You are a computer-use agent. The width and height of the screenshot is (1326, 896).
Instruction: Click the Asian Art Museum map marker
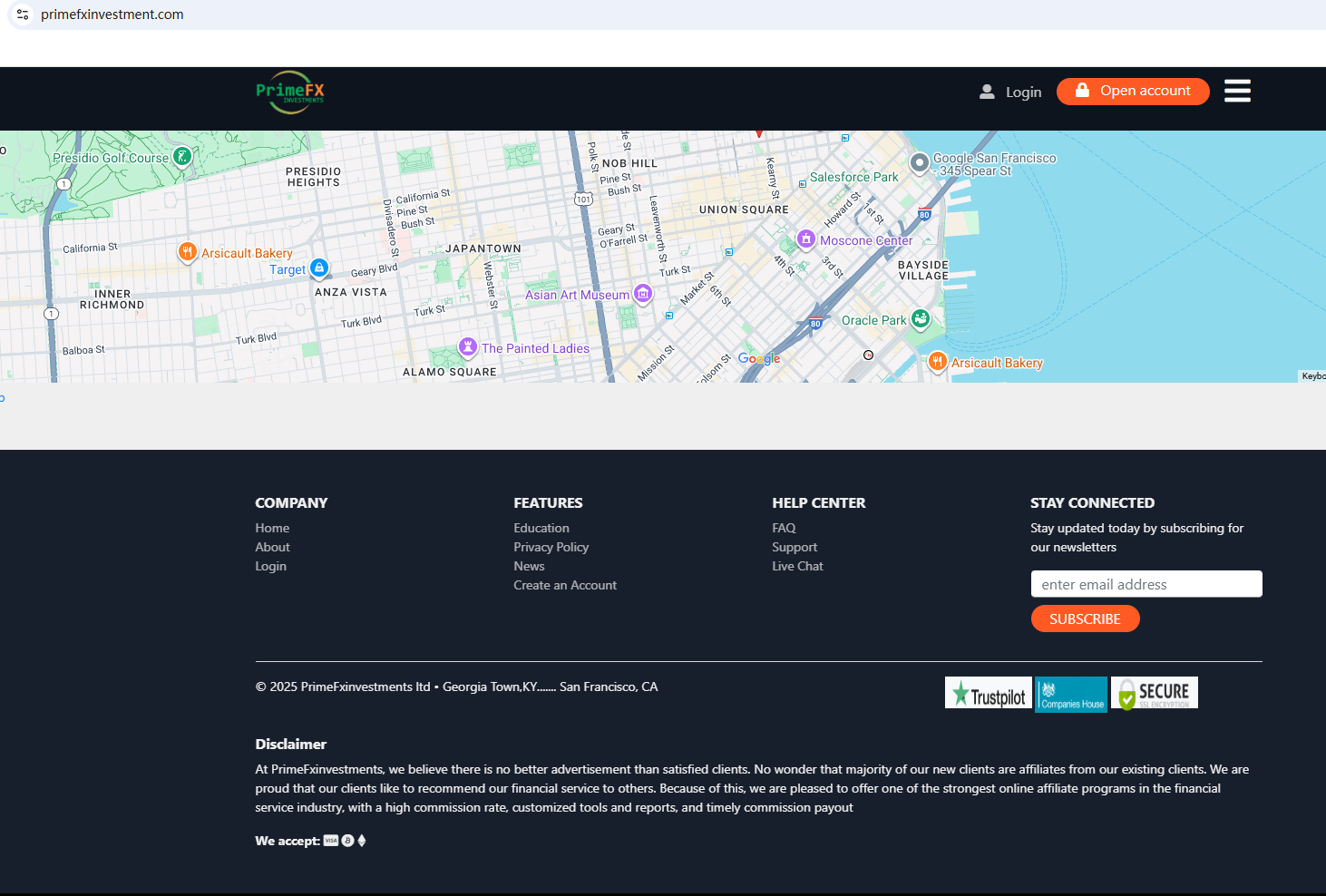coord(643,293)
